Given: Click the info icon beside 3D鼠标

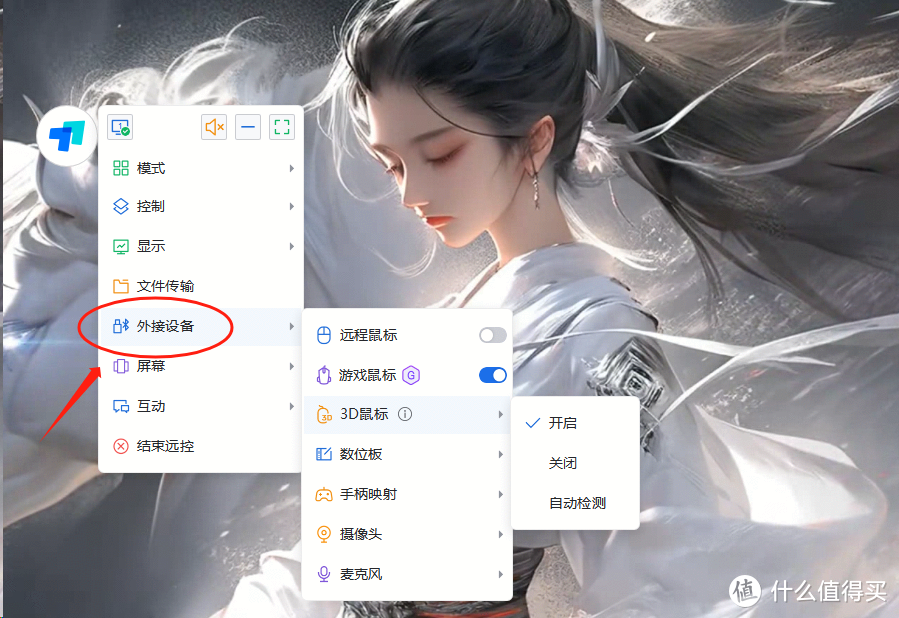Looking at the screenshot, I should (405, 414).
